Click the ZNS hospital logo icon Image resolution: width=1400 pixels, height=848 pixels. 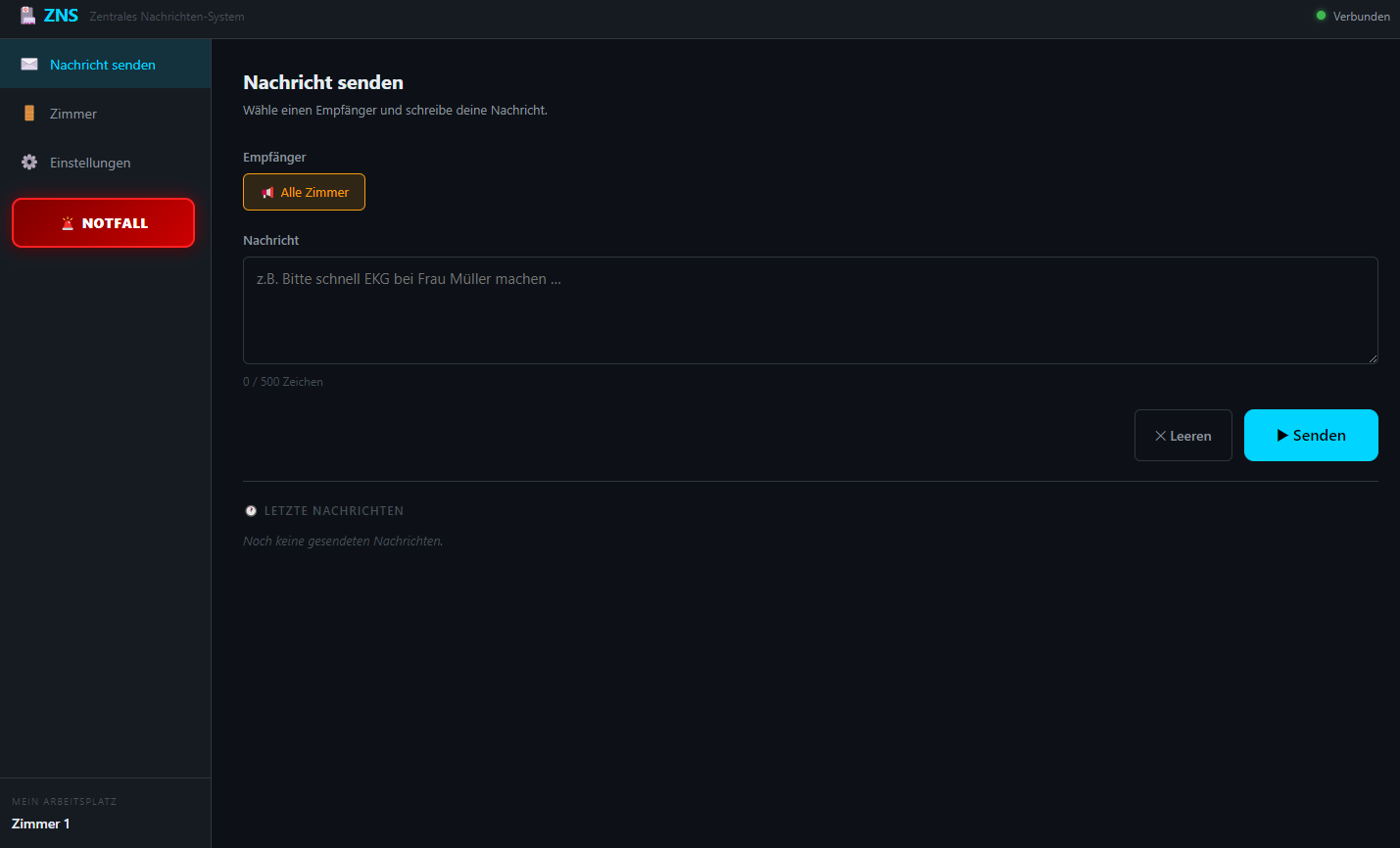pos(28,16)
